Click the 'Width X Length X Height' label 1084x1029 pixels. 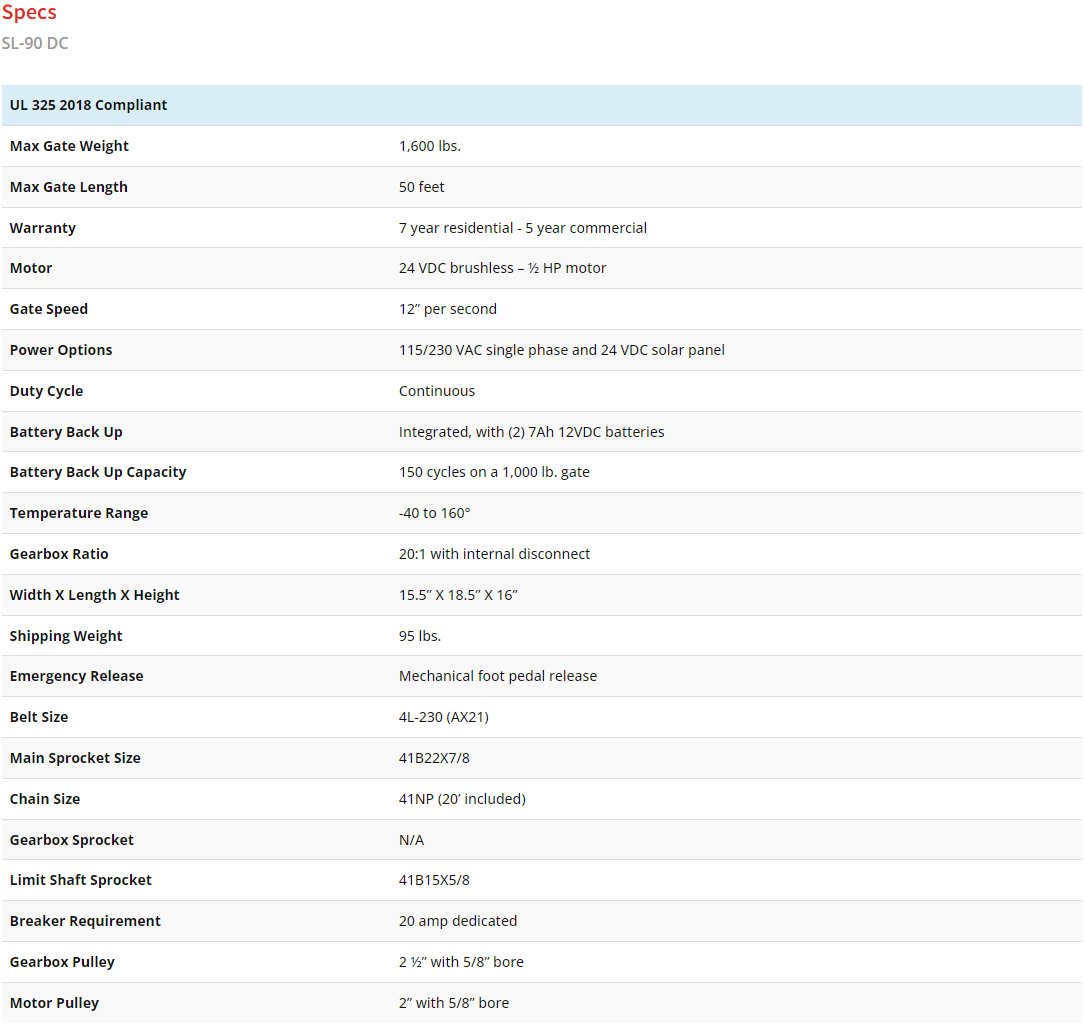click(x=94, y=595)
